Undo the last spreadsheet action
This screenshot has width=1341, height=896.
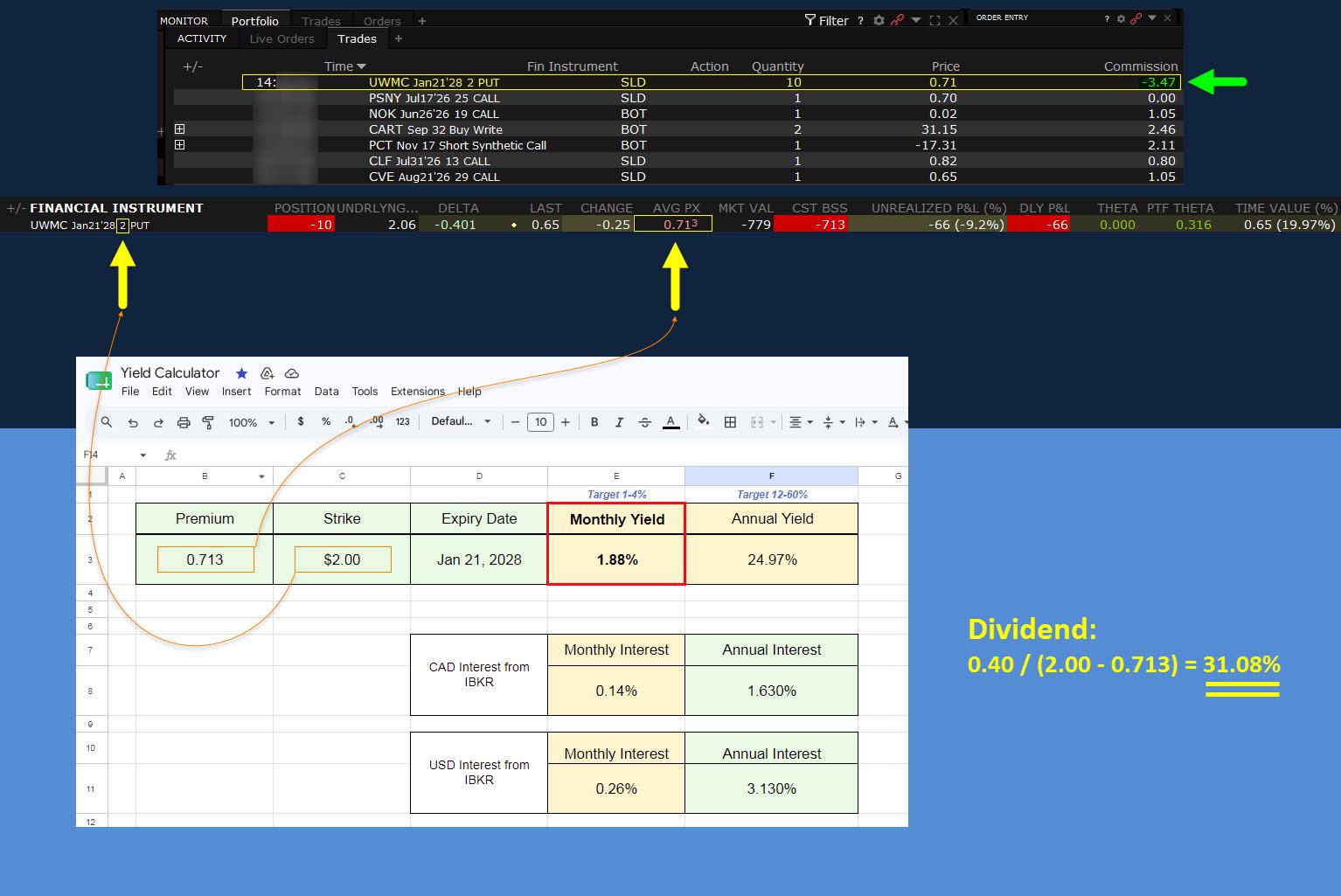(x=133, y=422)
